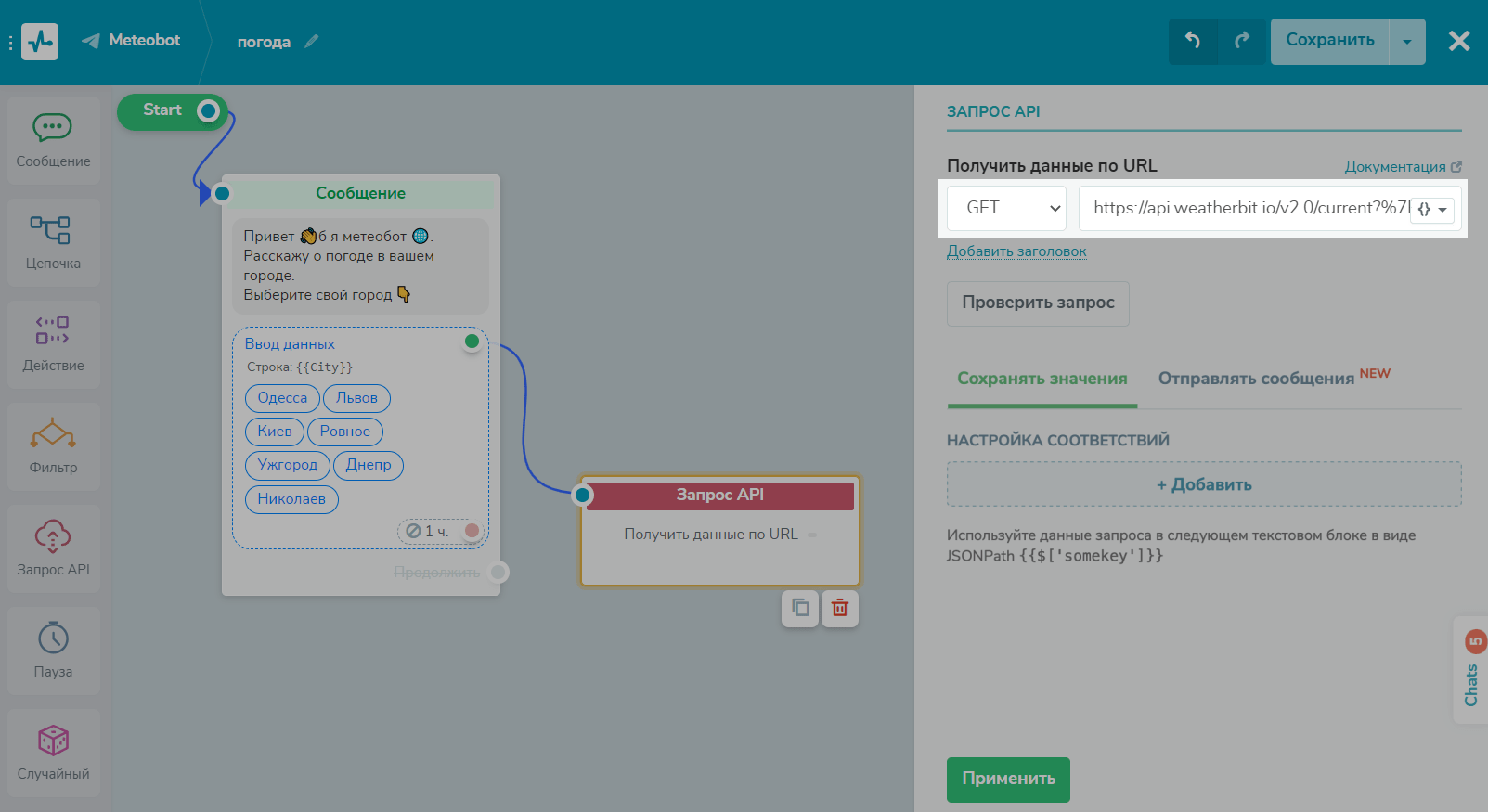Duplicate the Запрос API block

(800, 609)
